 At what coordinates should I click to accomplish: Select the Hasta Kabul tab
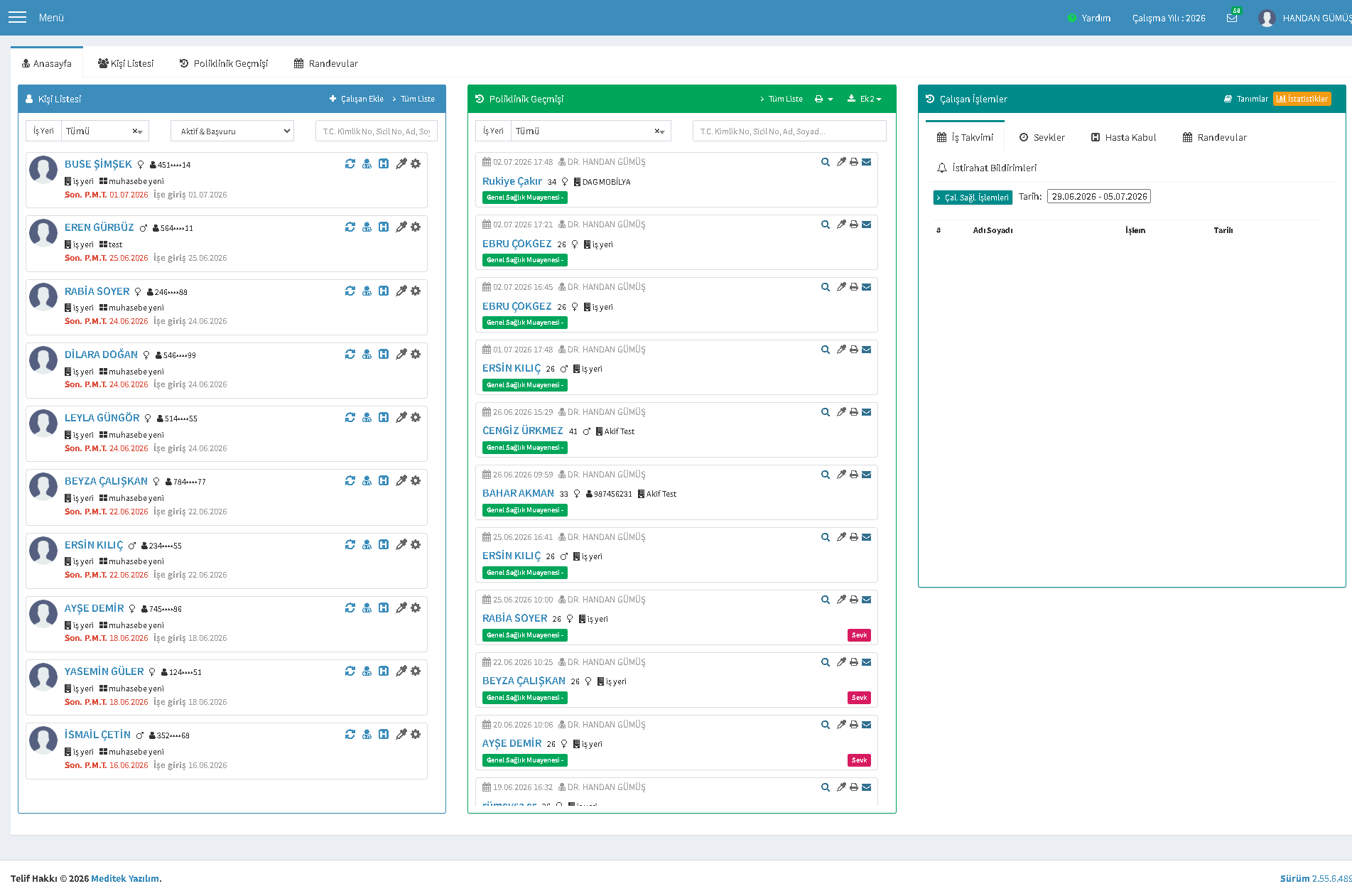pos(1124,137)
